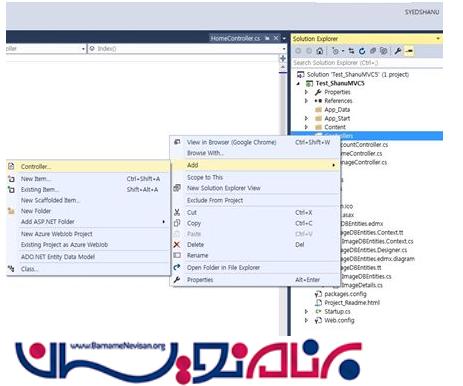
Task: Click the editor split window handle
Action: [283, 59]
